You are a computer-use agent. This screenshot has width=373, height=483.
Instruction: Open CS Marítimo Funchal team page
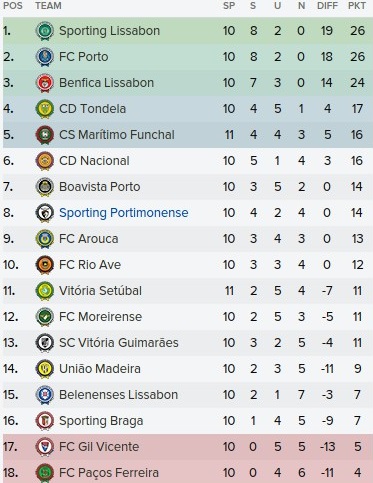click(117, 135)
